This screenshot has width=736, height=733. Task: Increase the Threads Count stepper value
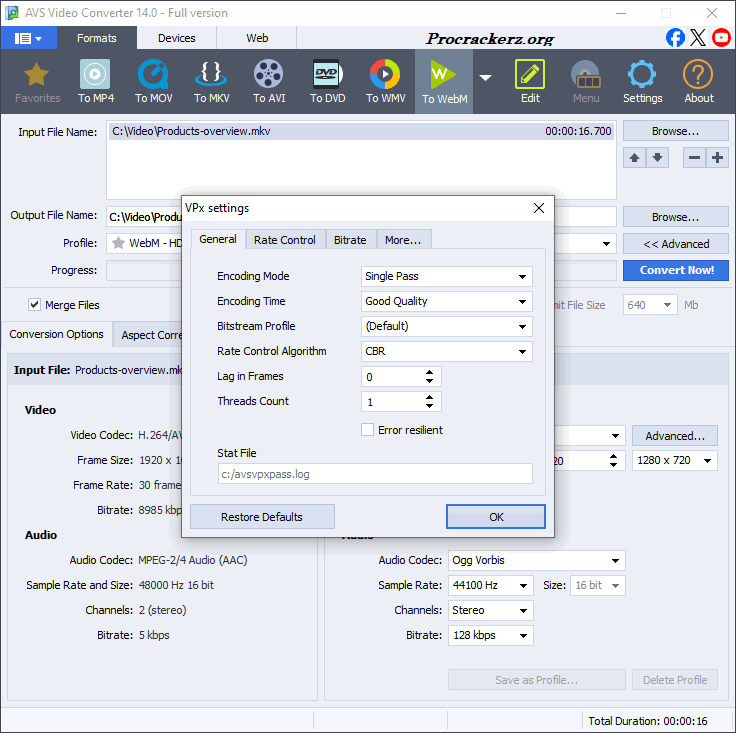429,397
